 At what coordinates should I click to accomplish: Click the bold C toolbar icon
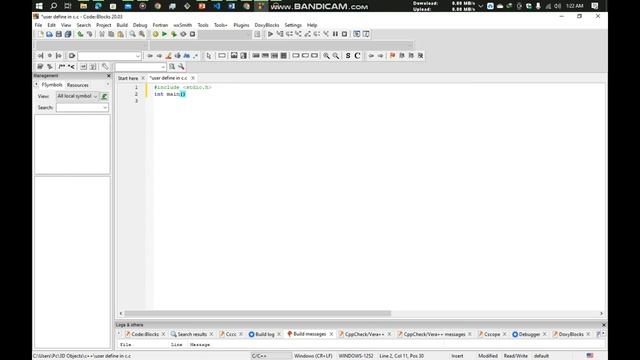point(357,56)
